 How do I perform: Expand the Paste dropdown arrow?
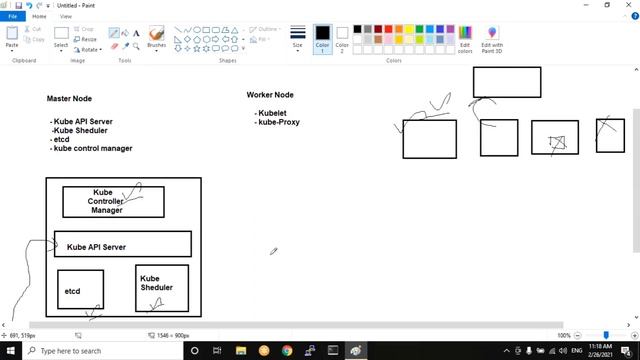(12, 51)
